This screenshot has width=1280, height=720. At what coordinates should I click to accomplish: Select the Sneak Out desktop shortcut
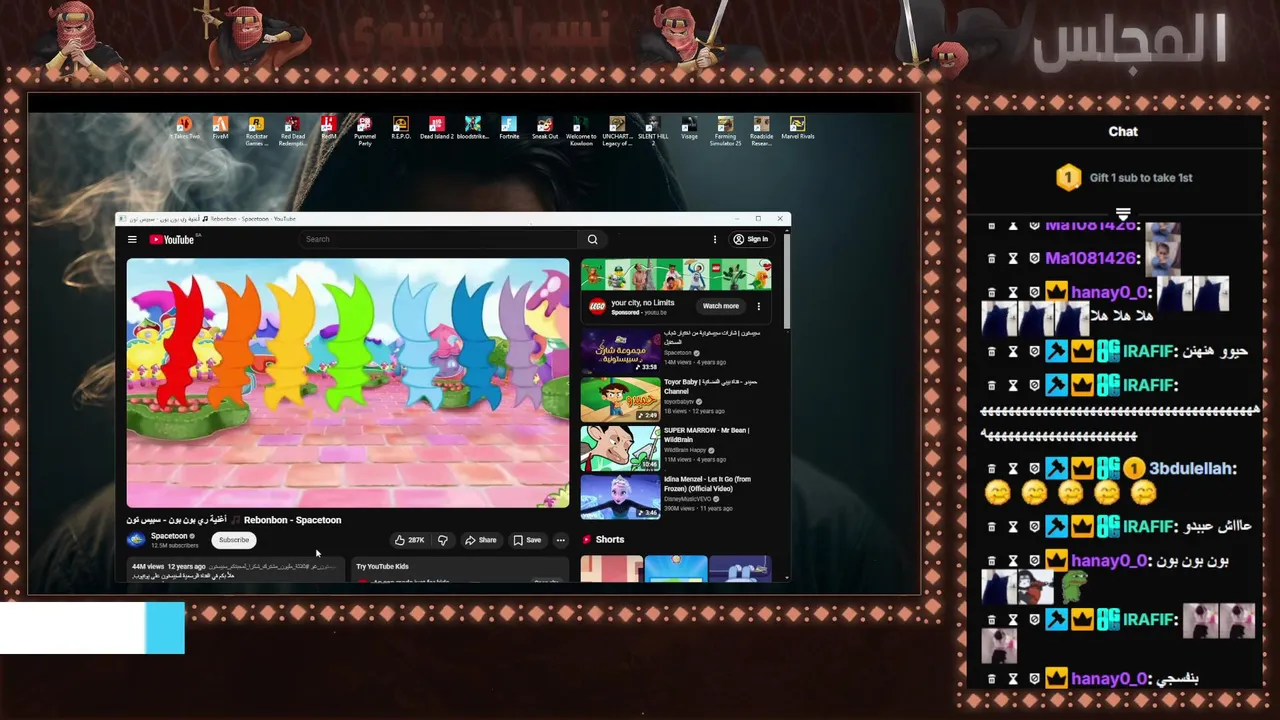[x=545, y=128]
